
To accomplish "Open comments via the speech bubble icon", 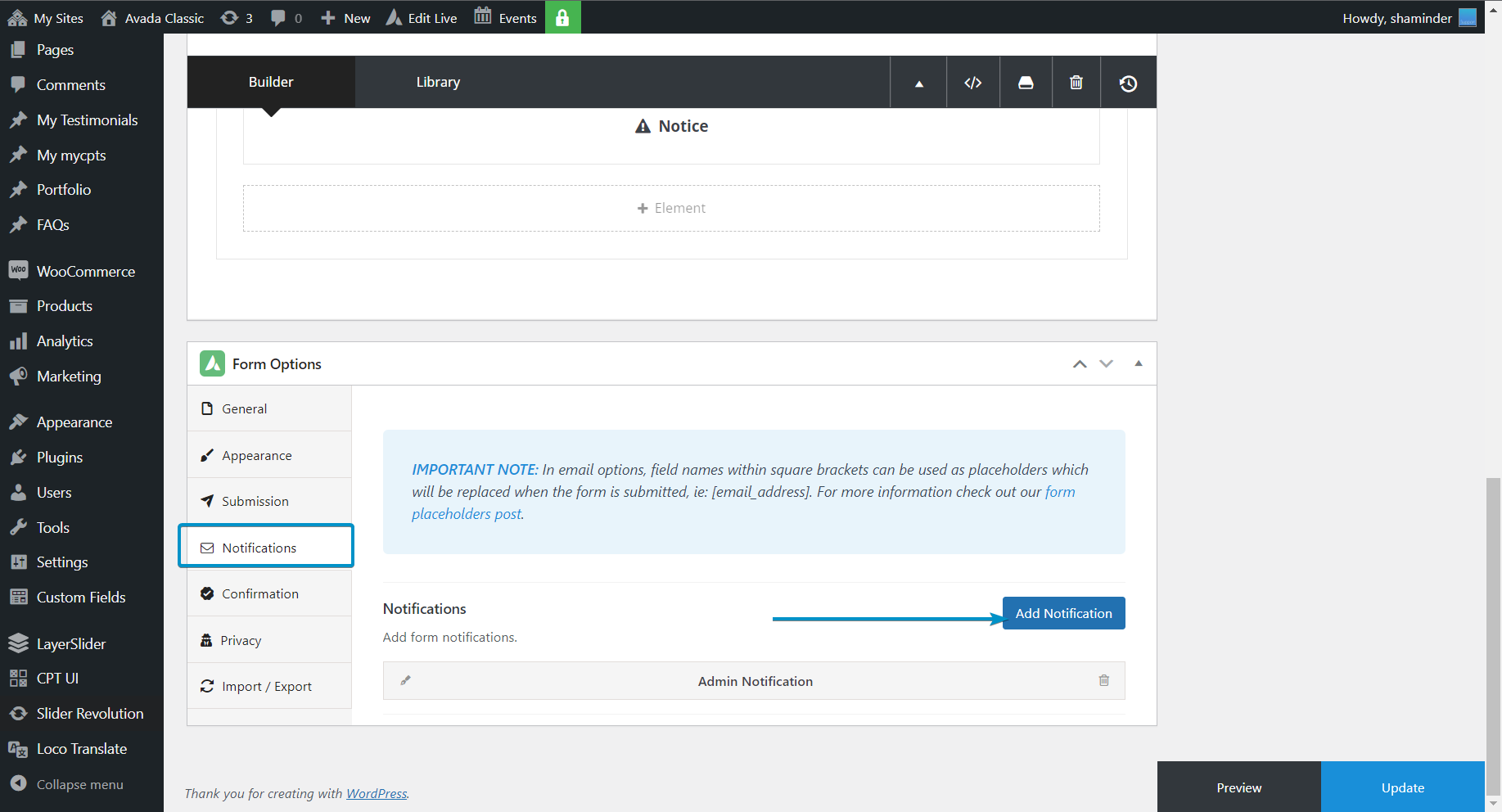I will pos(278,17).
